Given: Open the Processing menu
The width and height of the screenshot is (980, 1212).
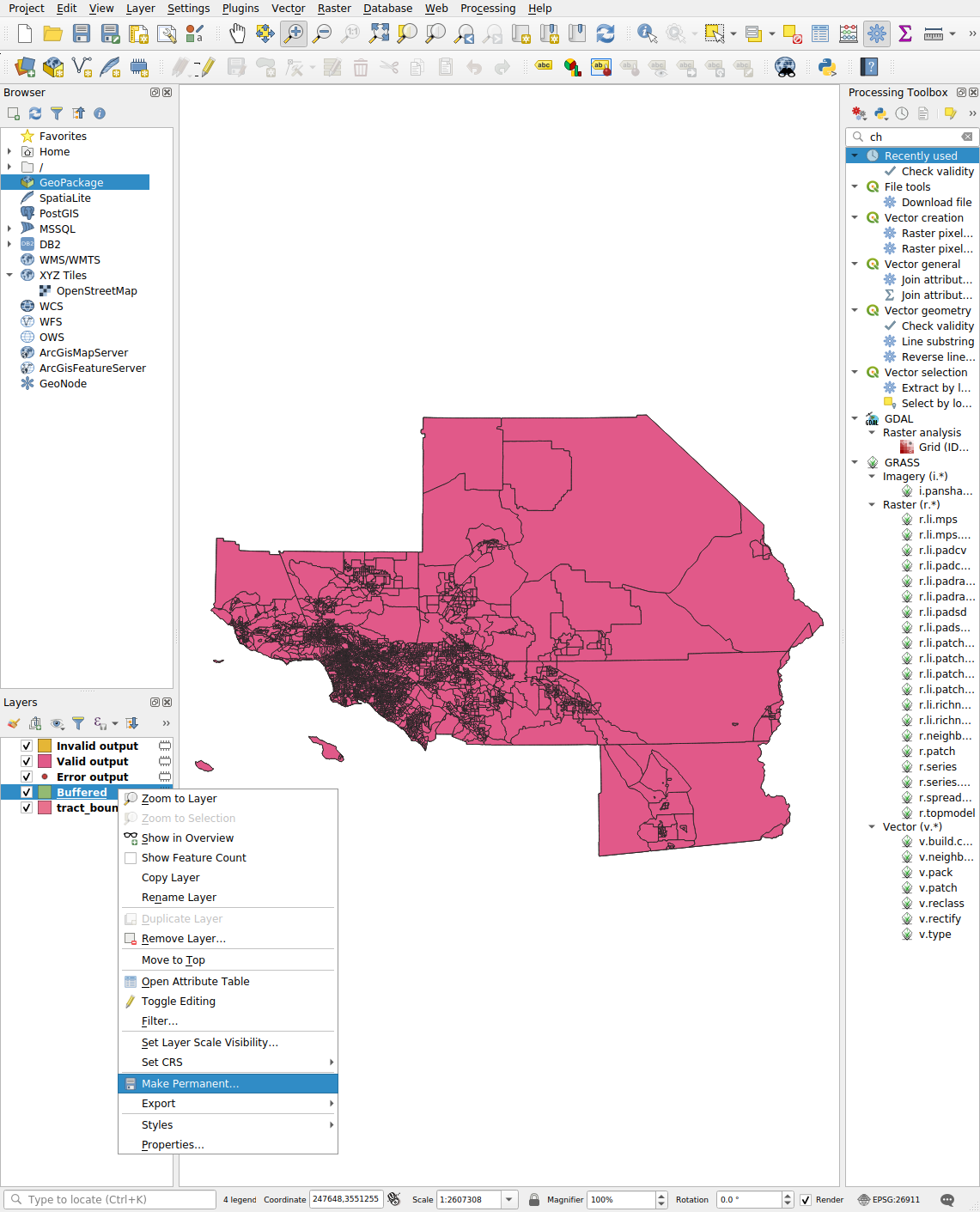Looking at the screenshot, I should [x=487, y=9].
